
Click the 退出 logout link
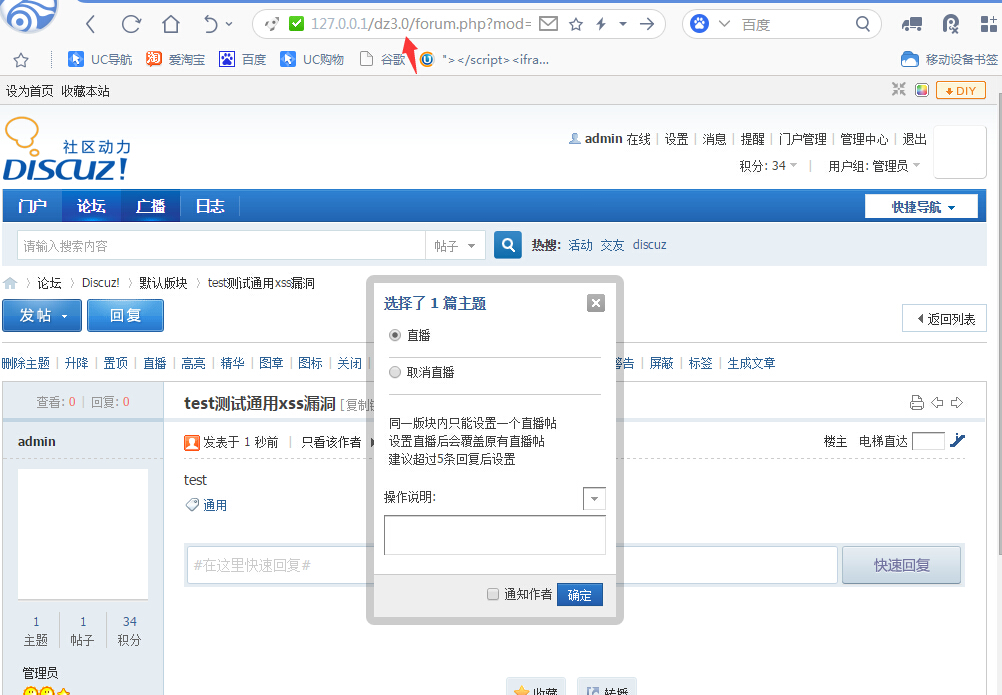(914, 139)
